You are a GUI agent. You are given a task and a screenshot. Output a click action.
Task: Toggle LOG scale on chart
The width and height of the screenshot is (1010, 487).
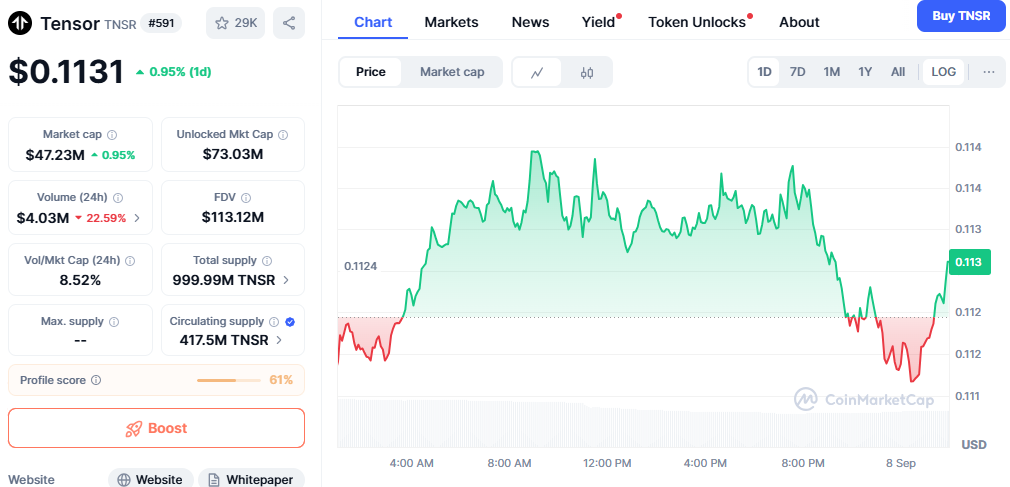(944, 72)
